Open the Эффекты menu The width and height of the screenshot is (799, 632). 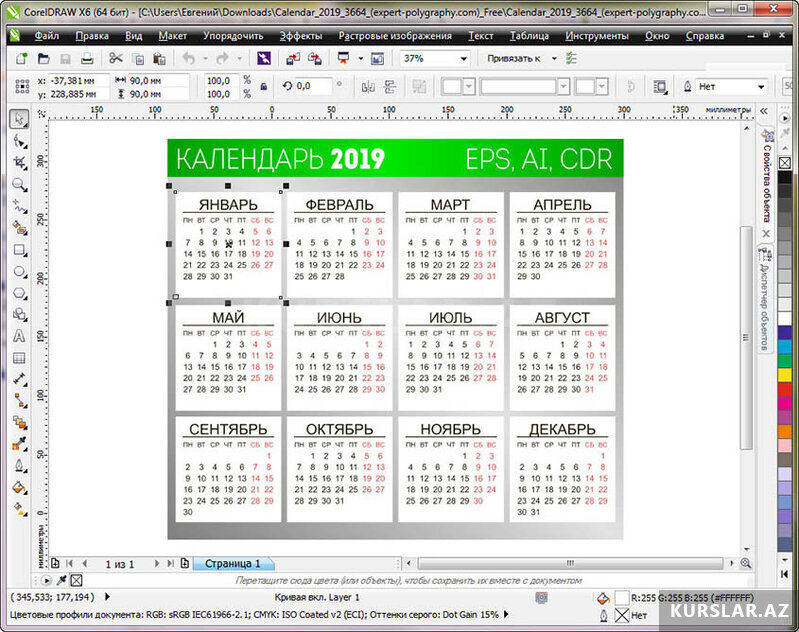[x=301, y=36]
